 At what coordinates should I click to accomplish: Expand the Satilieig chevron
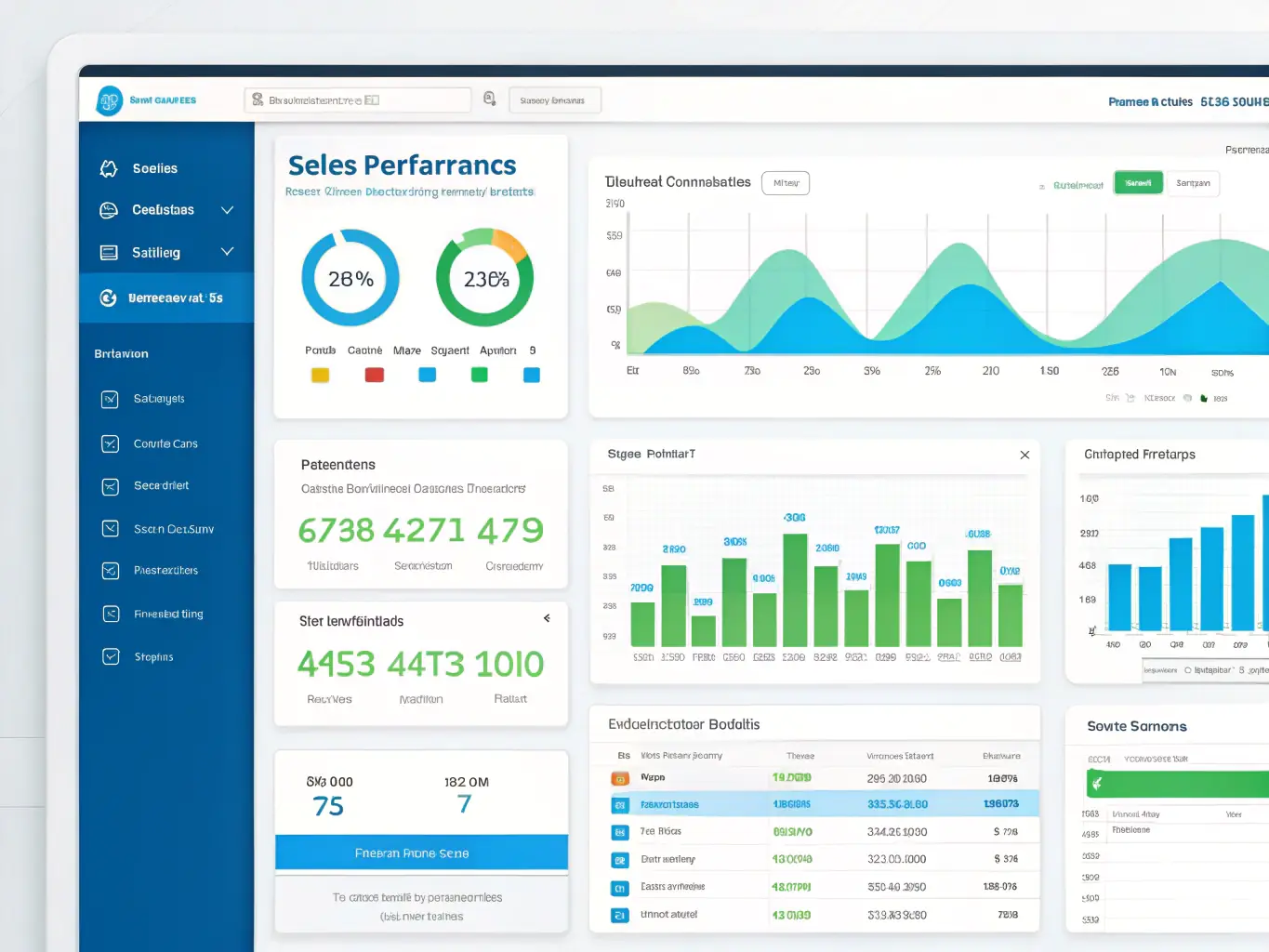pos(227,252)
